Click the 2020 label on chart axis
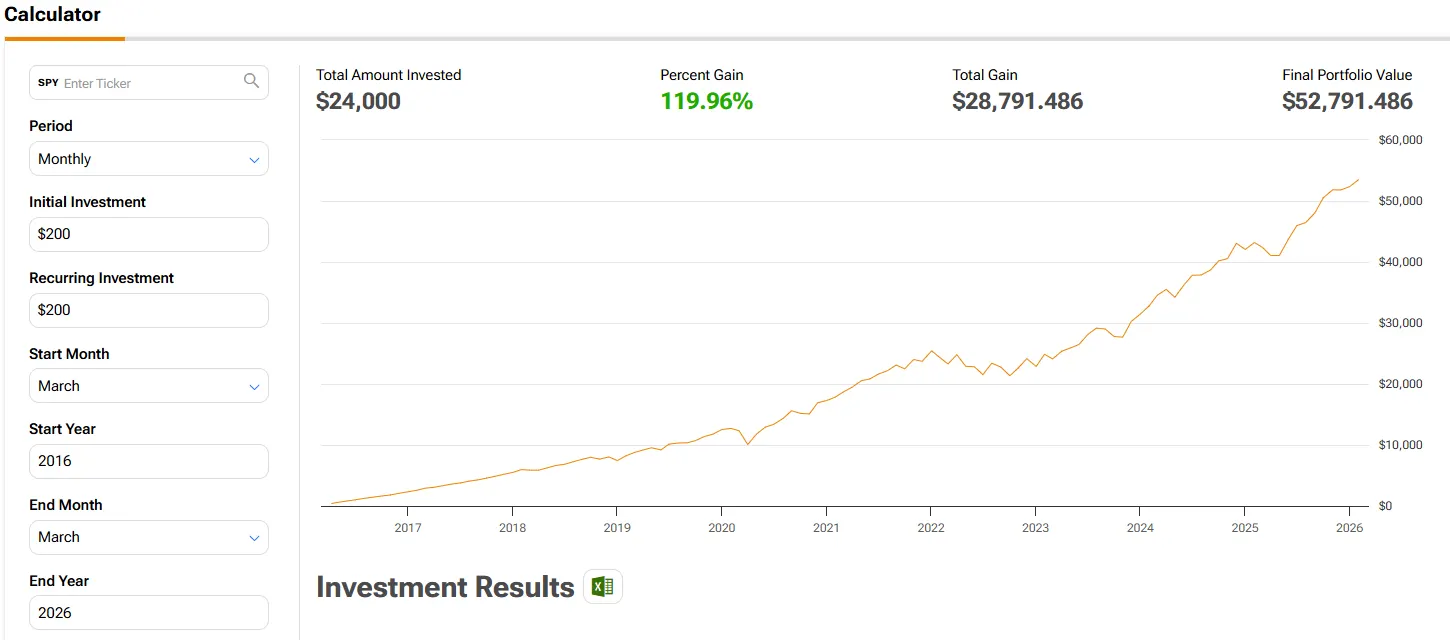Viewport: 1450px width, 640px height. pos(721,527)
